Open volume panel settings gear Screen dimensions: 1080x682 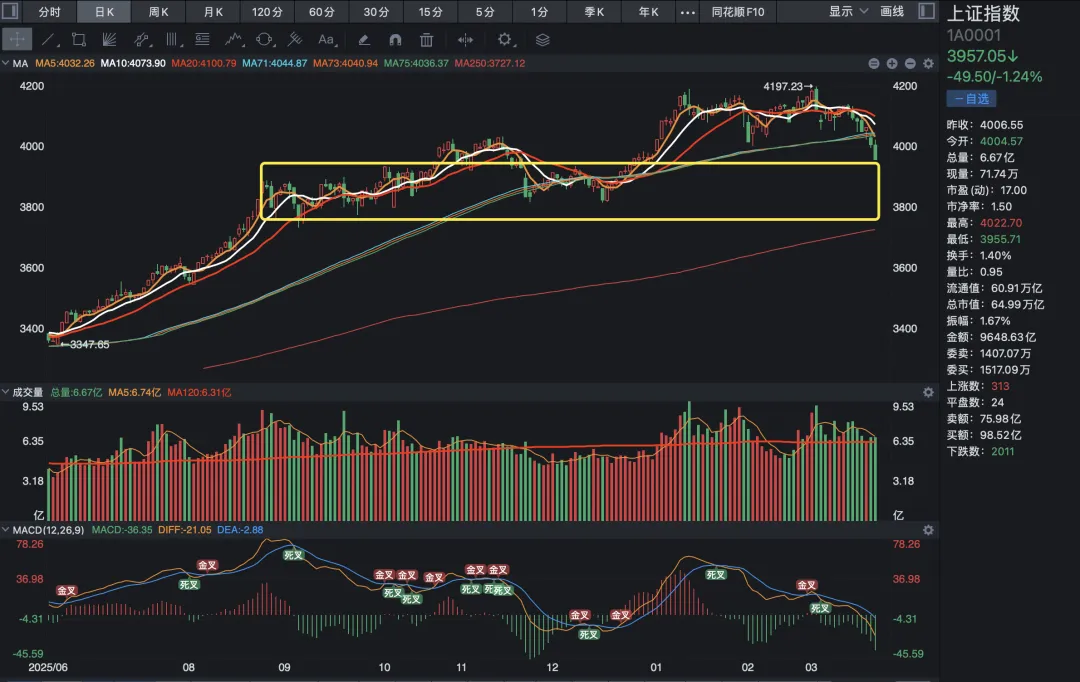tap(928, 392)
